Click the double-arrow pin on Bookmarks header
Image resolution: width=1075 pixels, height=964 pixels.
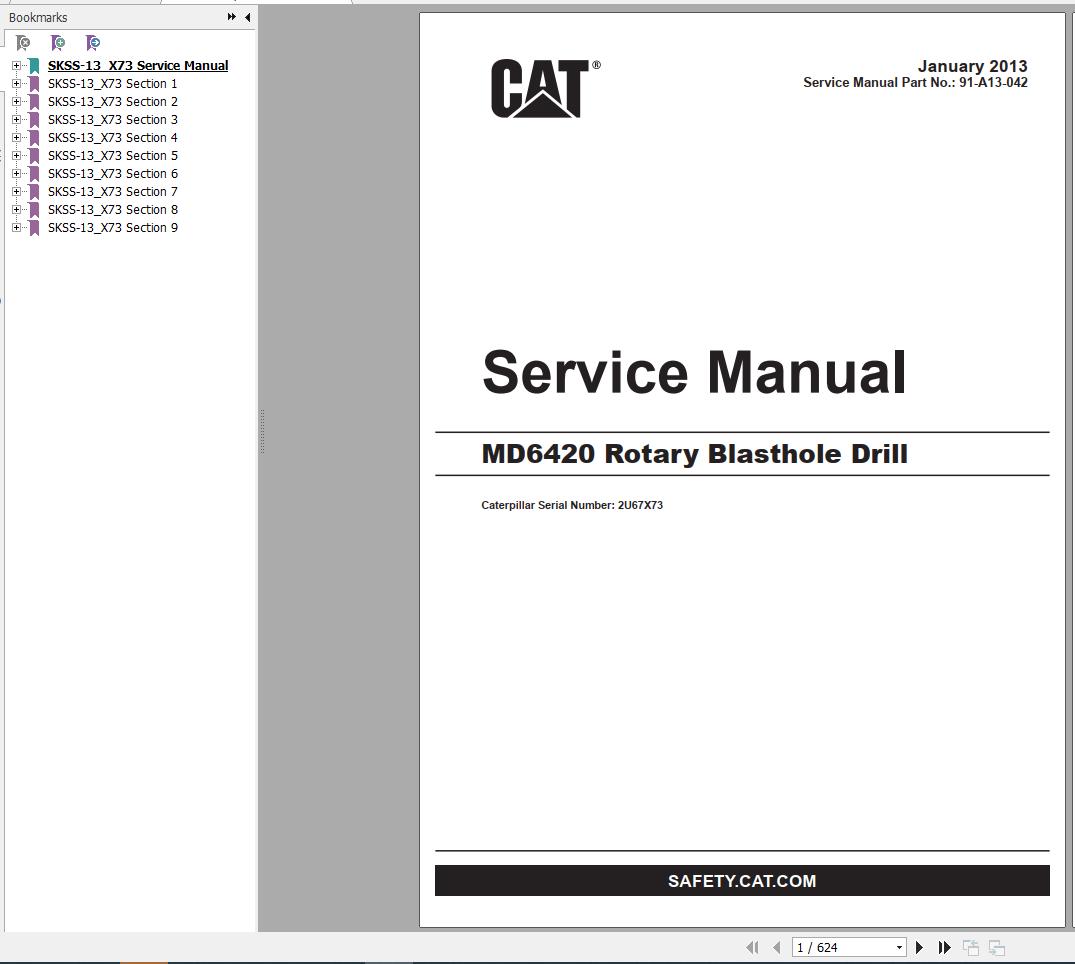point(230,17)
